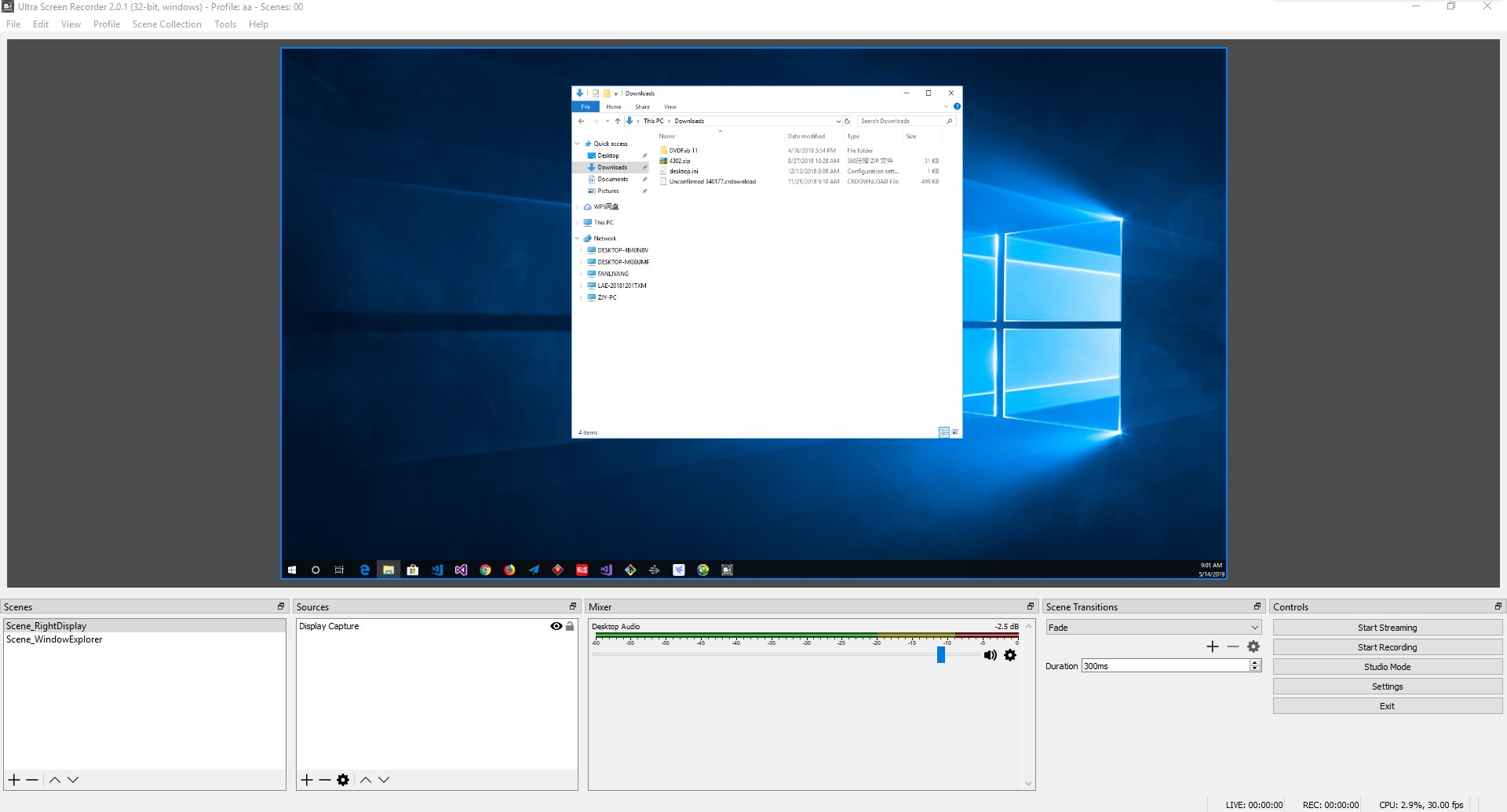Add a new scene with plus icon
Screen dimensions: 1507x812
point(14,780)
